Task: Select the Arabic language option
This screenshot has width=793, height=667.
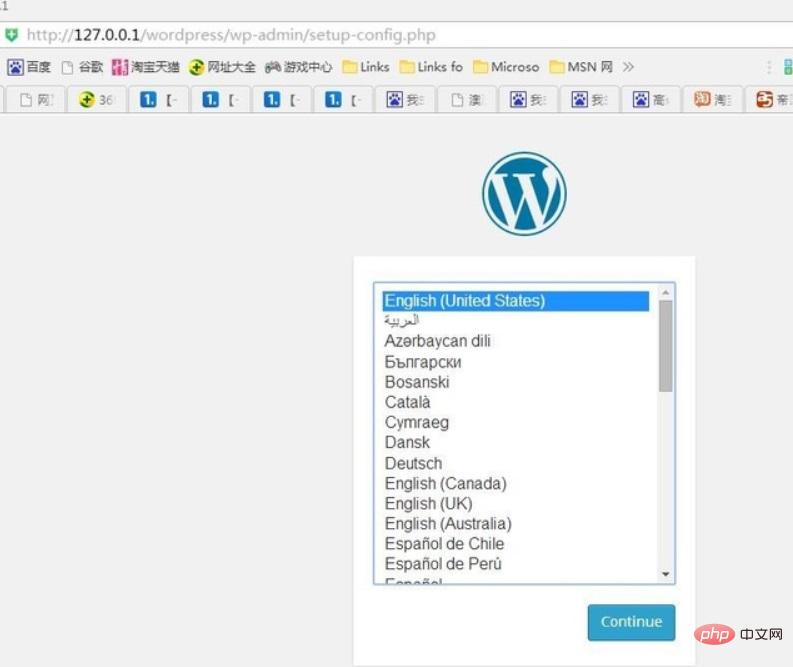Action: [x=516, y=321]
